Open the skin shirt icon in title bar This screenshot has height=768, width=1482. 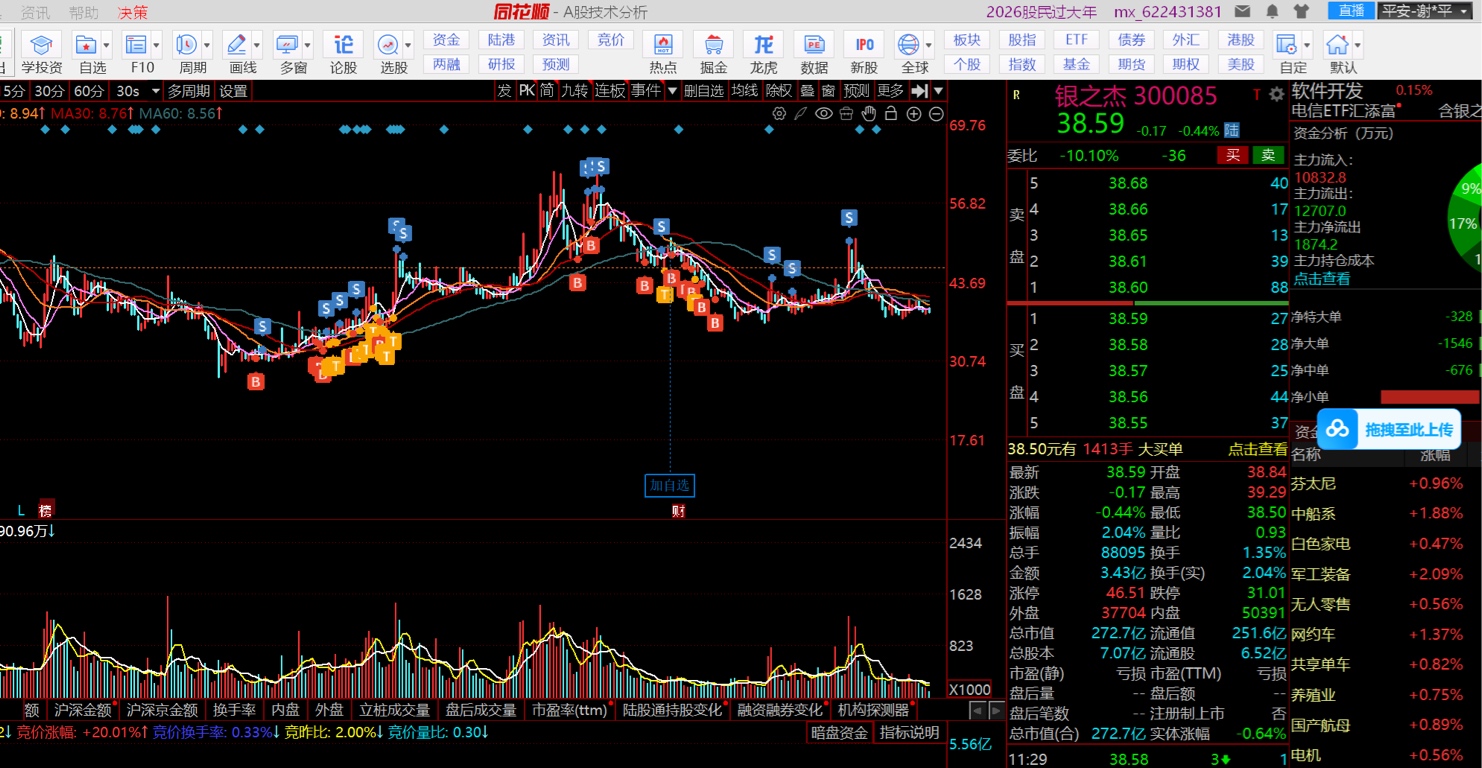(x=1301, y=11)
